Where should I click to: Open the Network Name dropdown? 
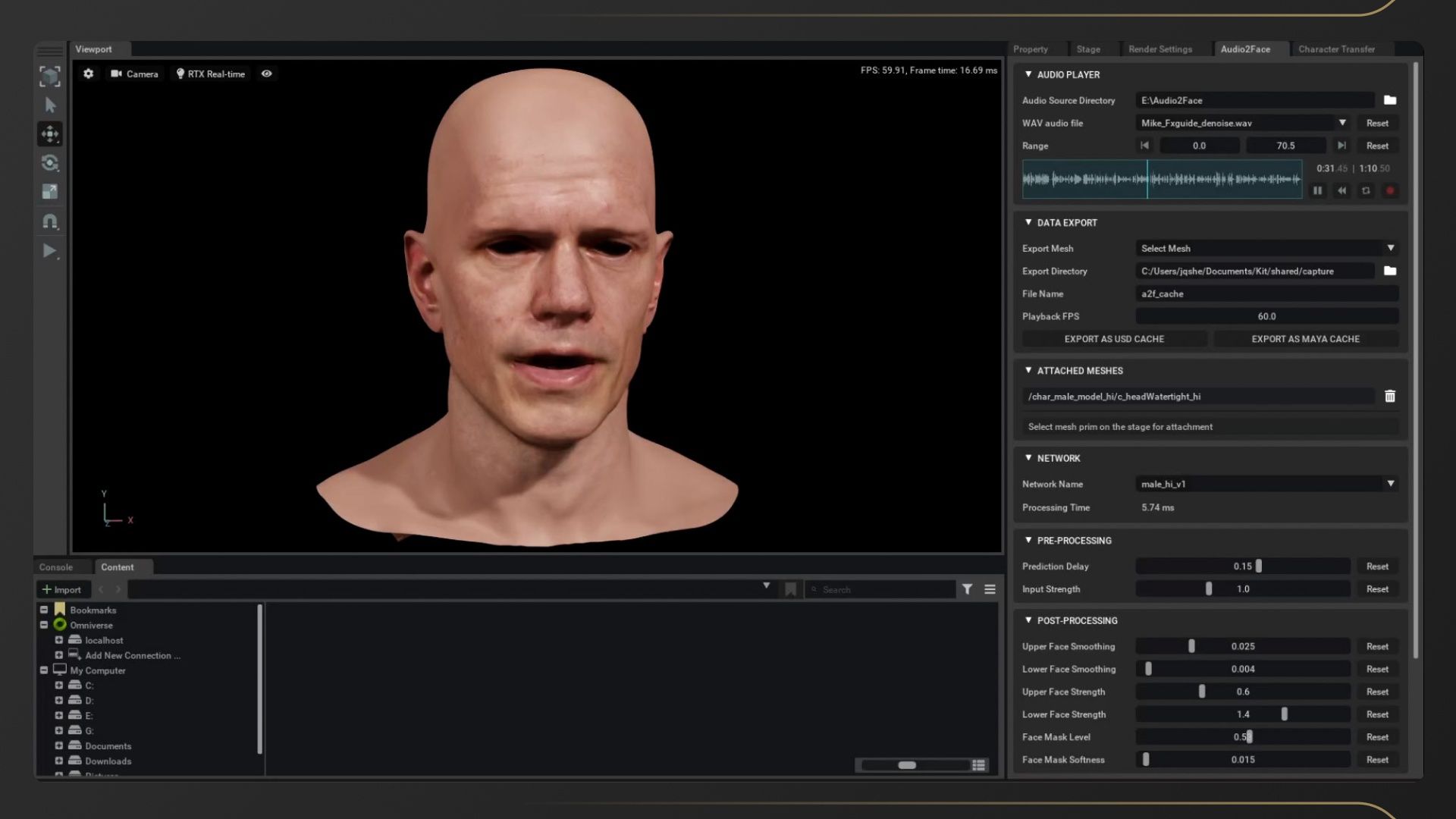(x=1267, y=484)
